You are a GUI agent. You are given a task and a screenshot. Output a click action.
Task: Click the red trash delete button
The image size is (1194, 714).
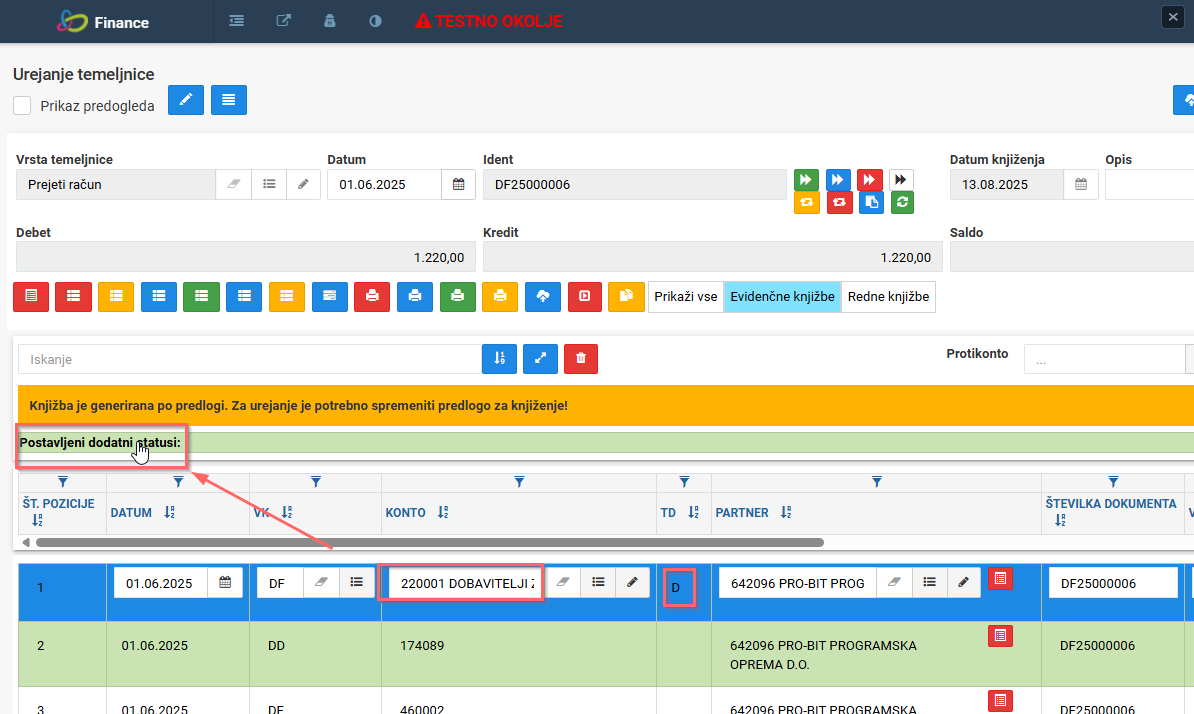pos(581,359)
